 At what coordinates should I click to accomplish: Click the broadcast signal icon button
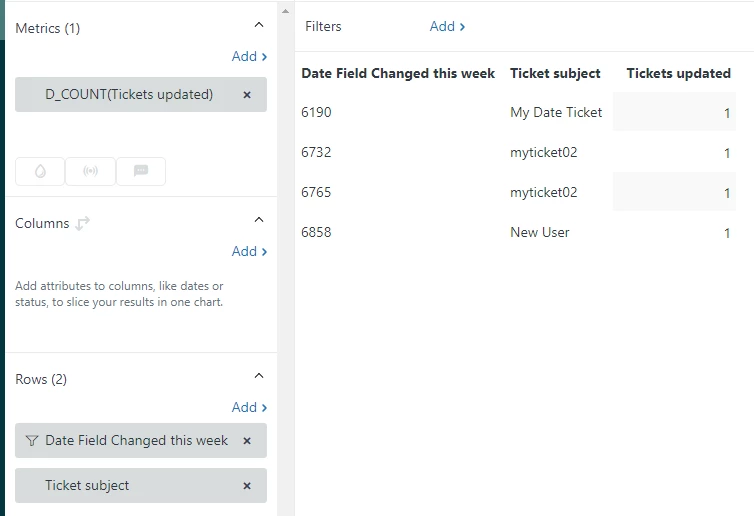pyautogui.click(x=91, y=171)
